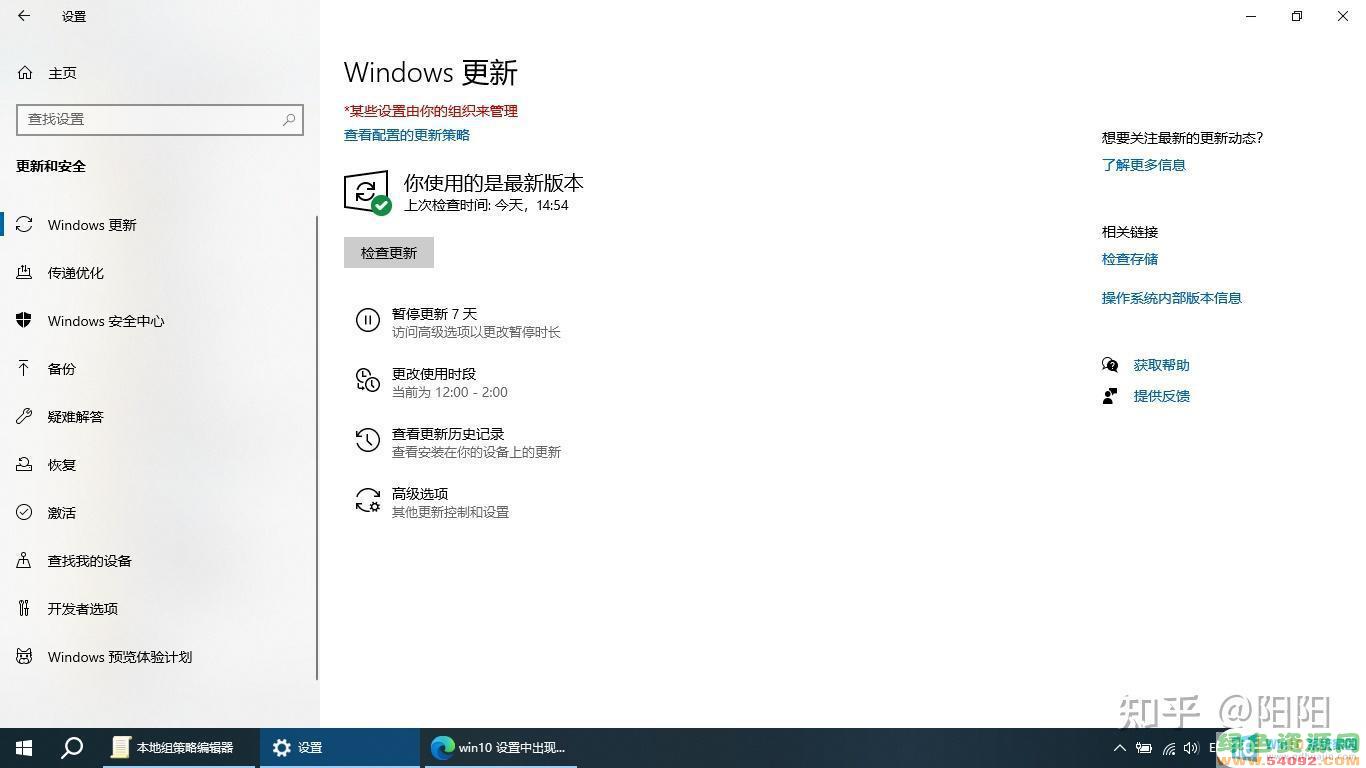Click the clock icon for 更改使用时段
The image size is (1366, 768).
point(368,380)
